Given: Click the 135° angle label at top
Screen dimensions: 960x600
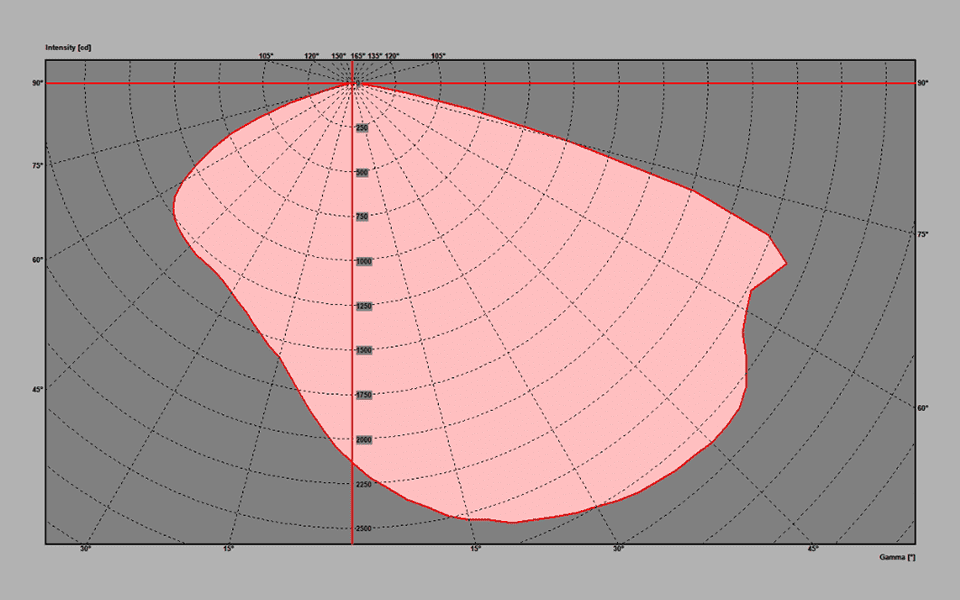Looking at the screenshot, I should (x=374, y=56).
